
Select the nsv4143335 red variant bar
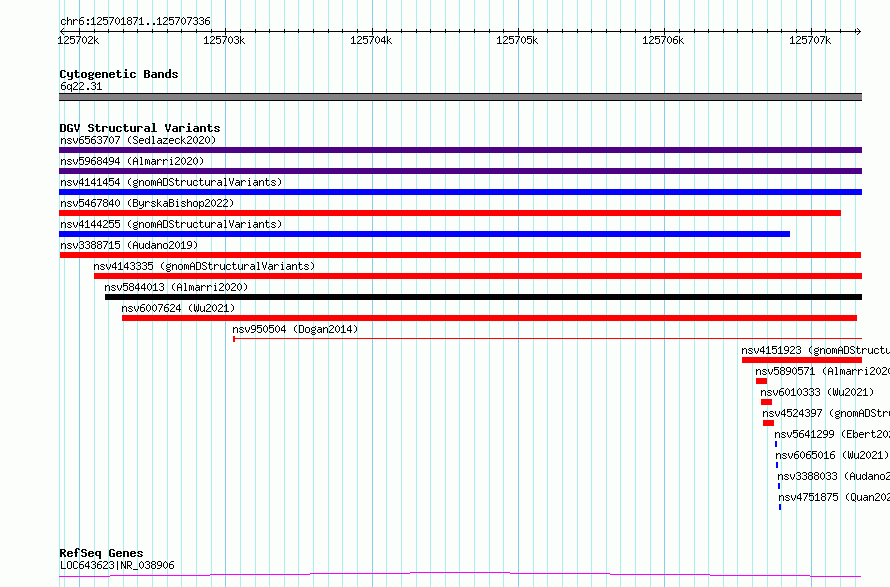478,276
